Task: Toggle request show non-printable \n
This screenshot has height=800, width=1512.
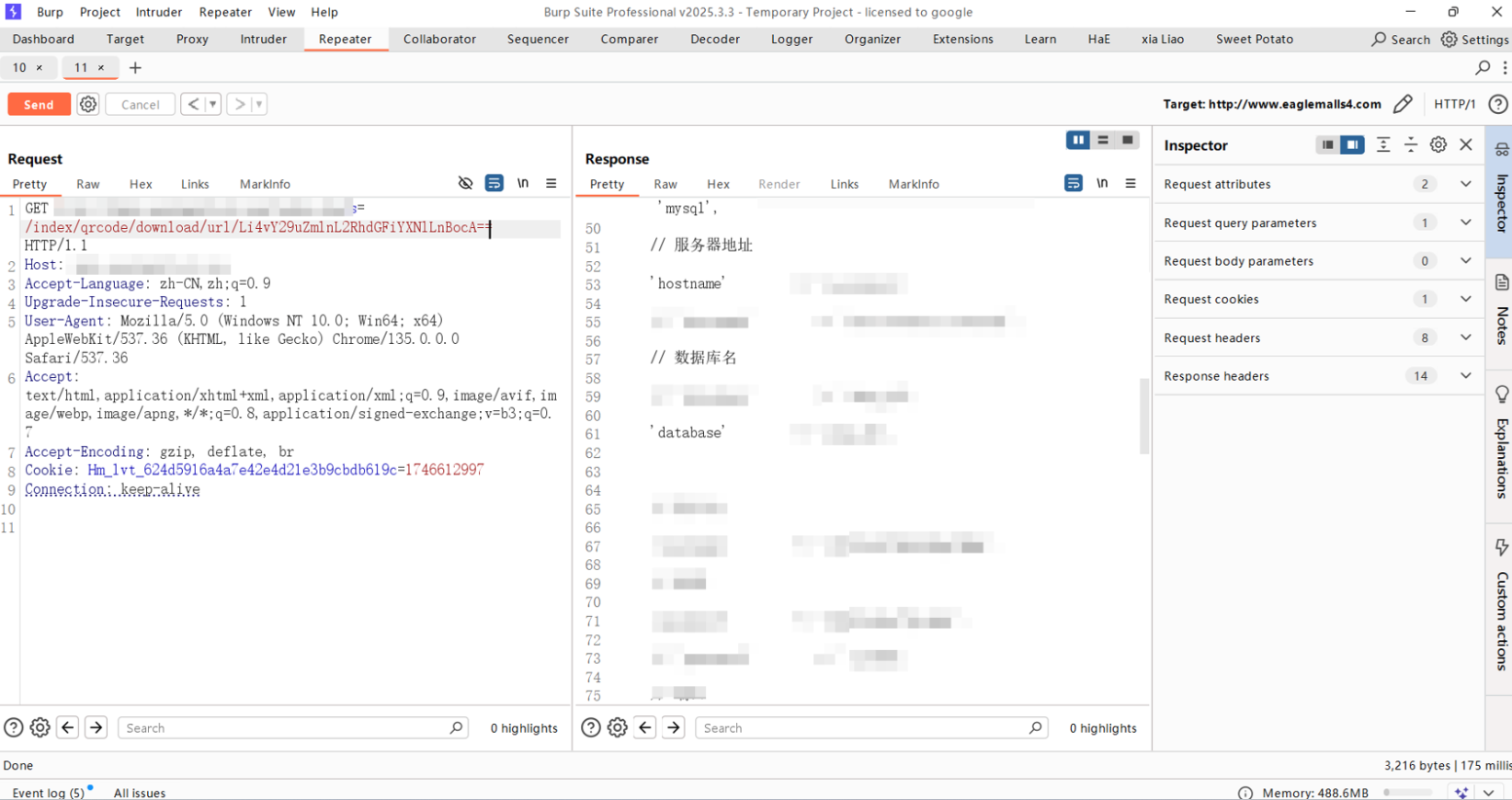Action: (x=523, y=183)
